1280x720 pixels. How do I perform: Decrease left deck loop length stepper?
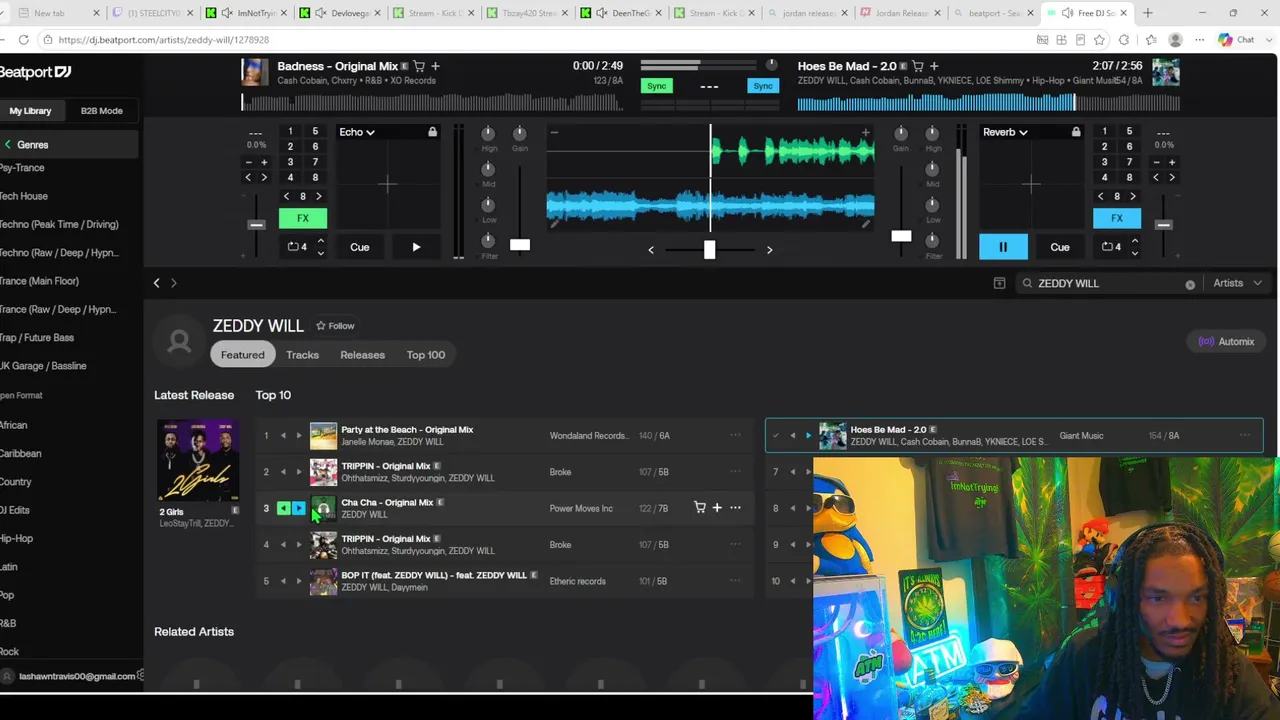[x=320, y=252]
